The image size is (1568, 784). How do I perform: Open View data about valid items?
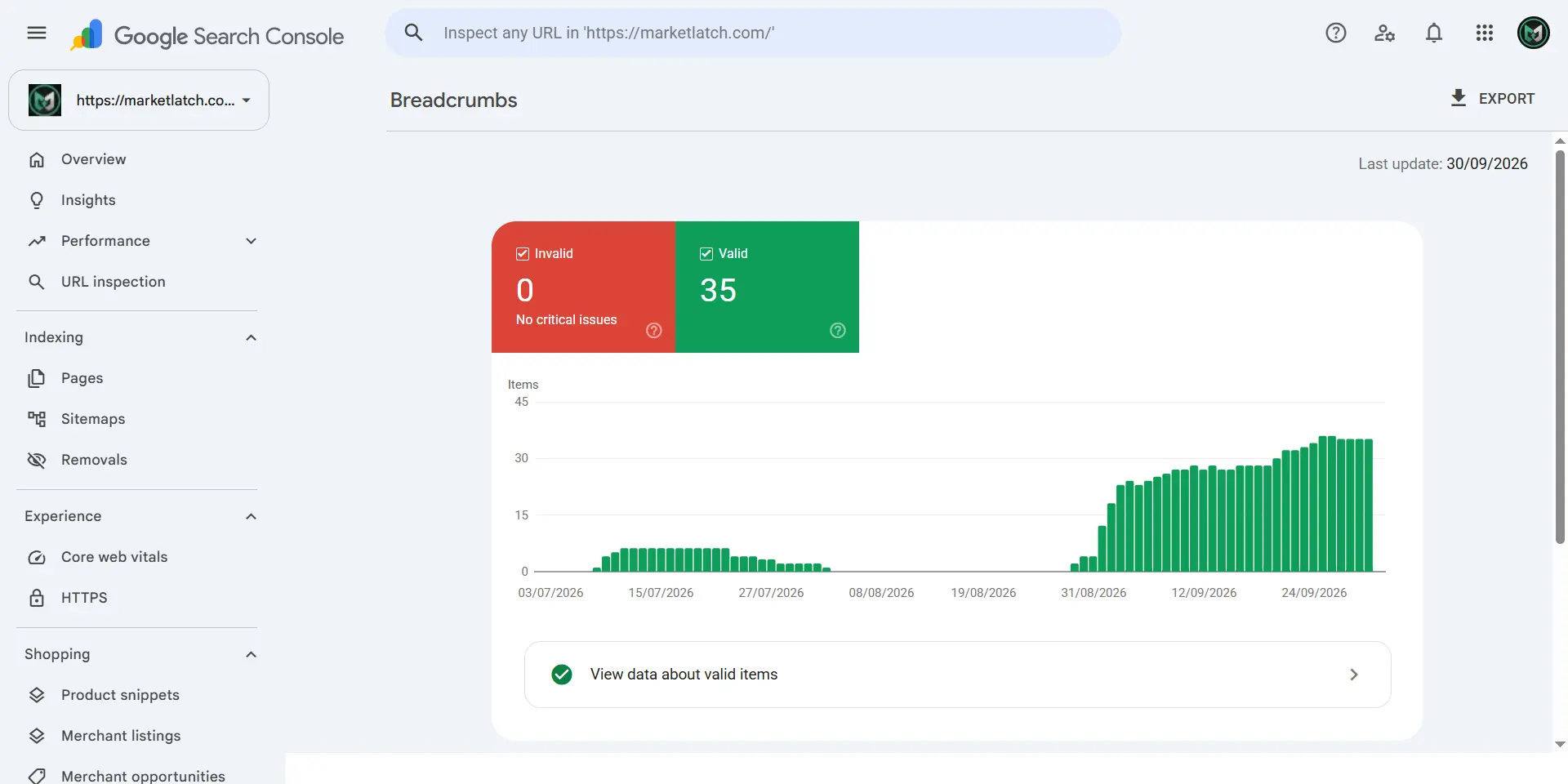[957, 675]
